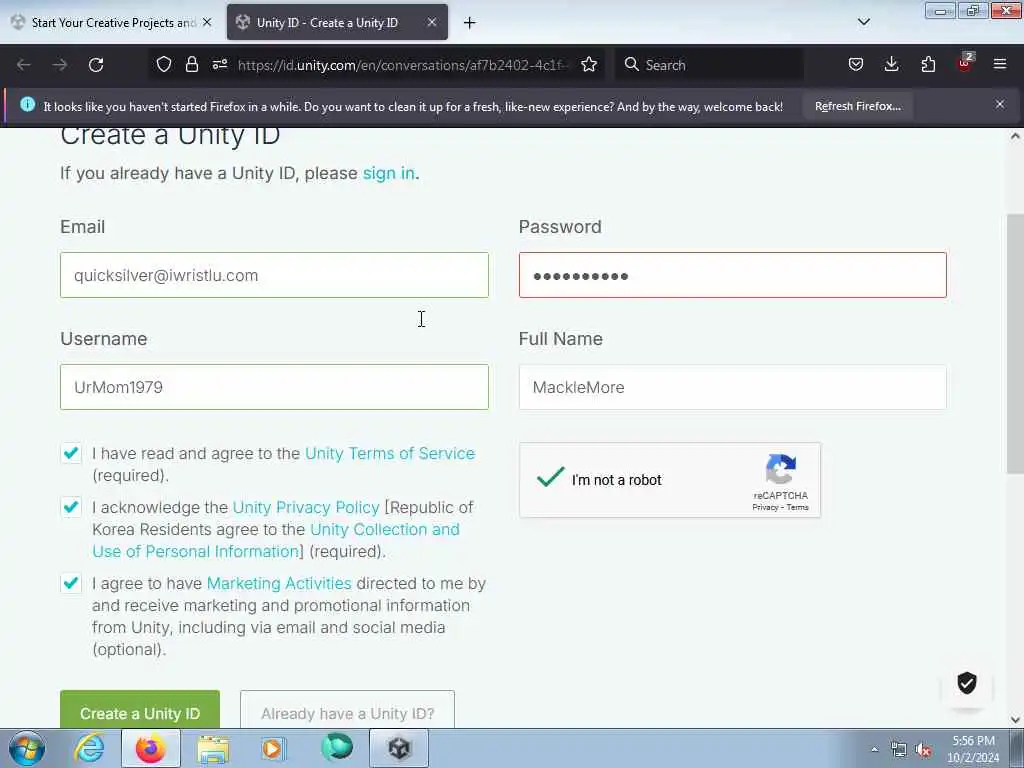This screenshot has width=1024, height=768.
Task: Open the Unity app in taskbar
Action: (x=399, y=748)
